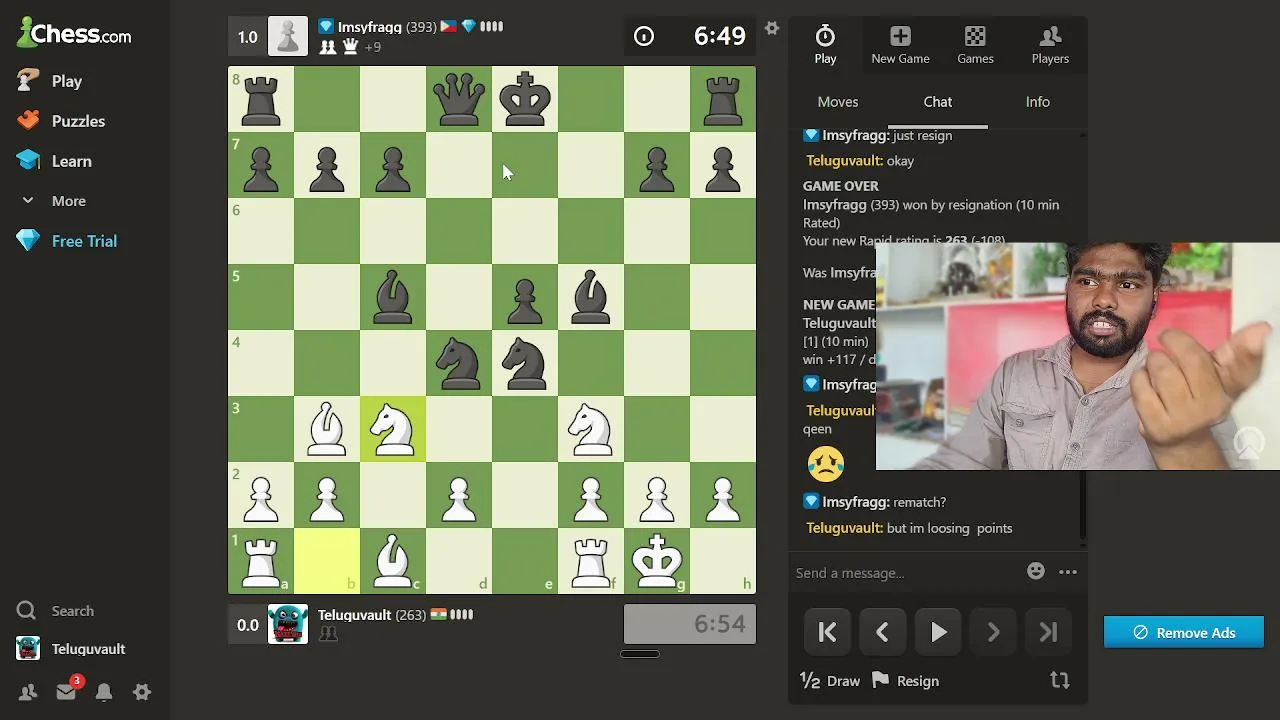Open the sidebar settings gear
The image size is (1280, 720).
(x=142, y=692)
